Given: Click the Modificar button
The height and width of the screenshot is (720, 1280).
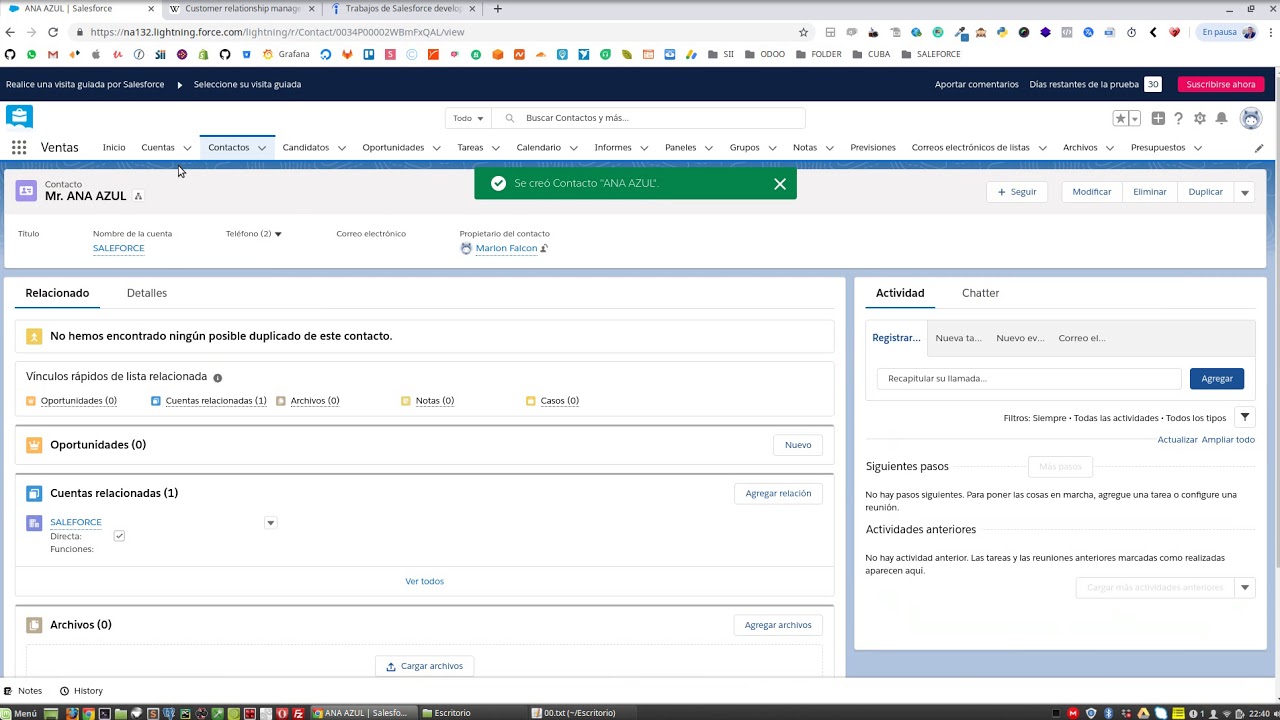Looking at the screenshot, I should [1092, 192].
